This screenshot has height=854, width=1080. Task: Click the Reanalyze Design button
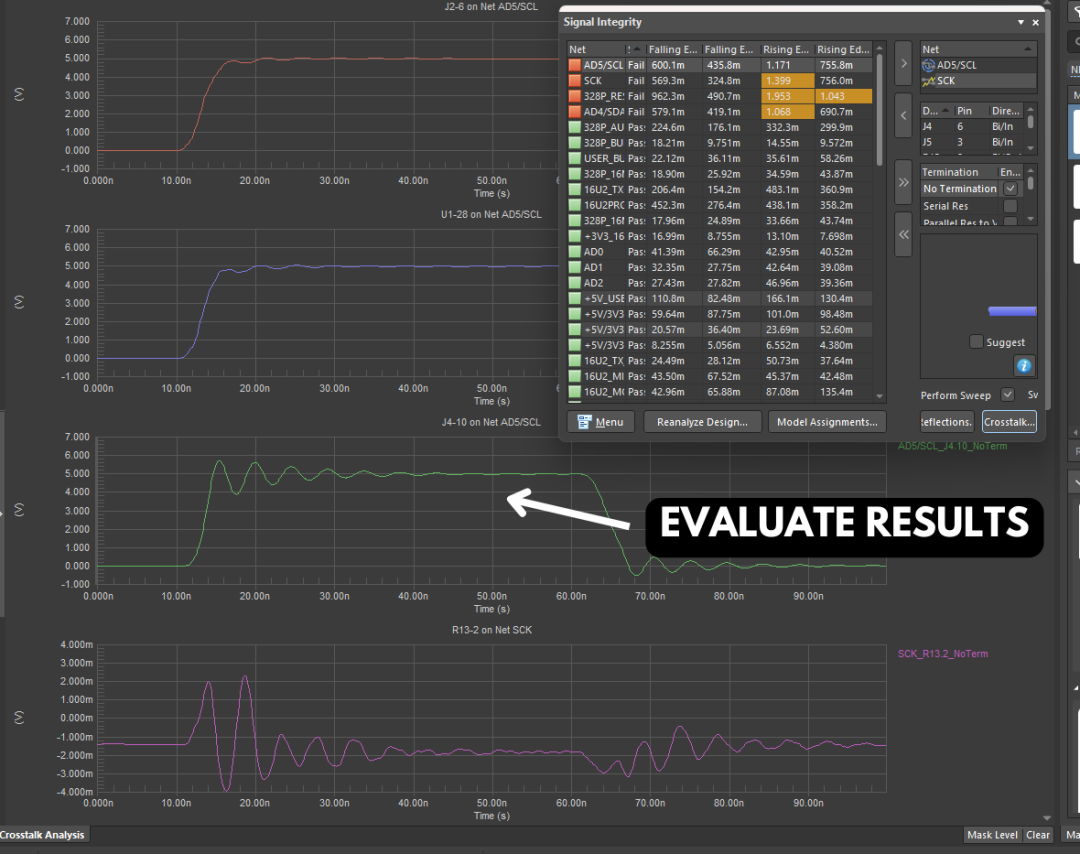click(x=702, y=422)
